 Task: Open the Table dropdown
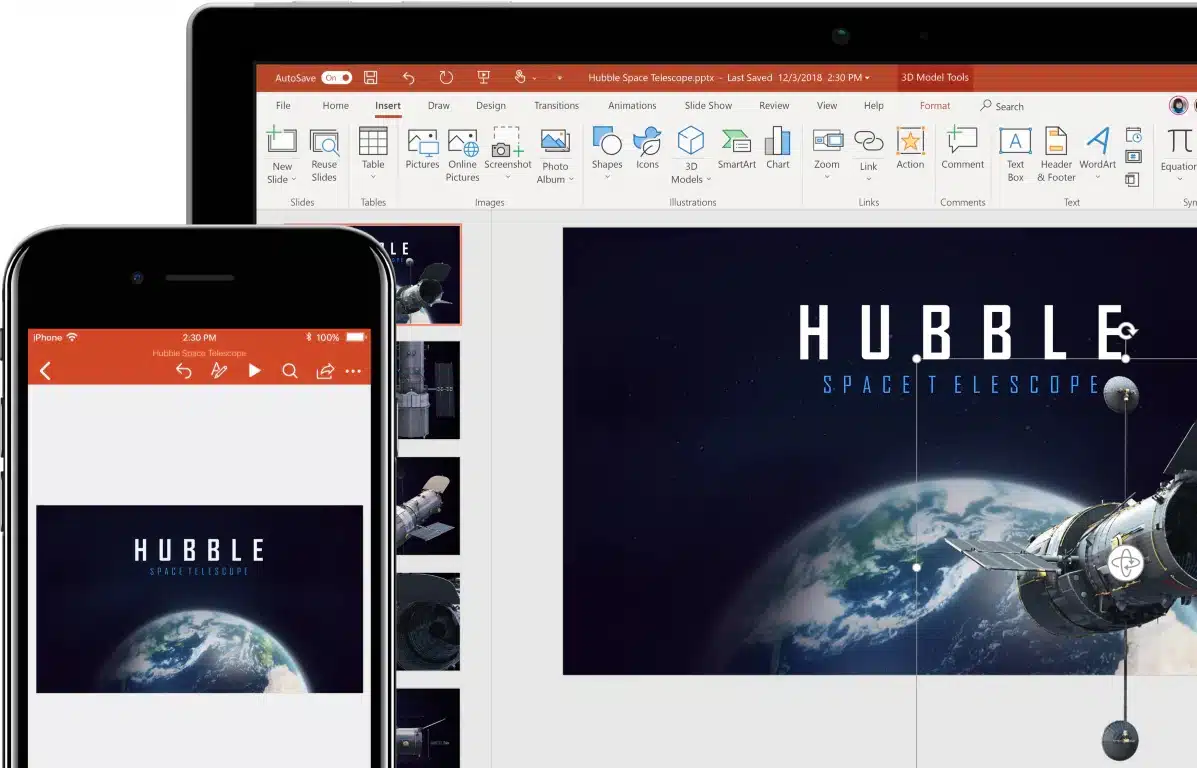point(373,153)
